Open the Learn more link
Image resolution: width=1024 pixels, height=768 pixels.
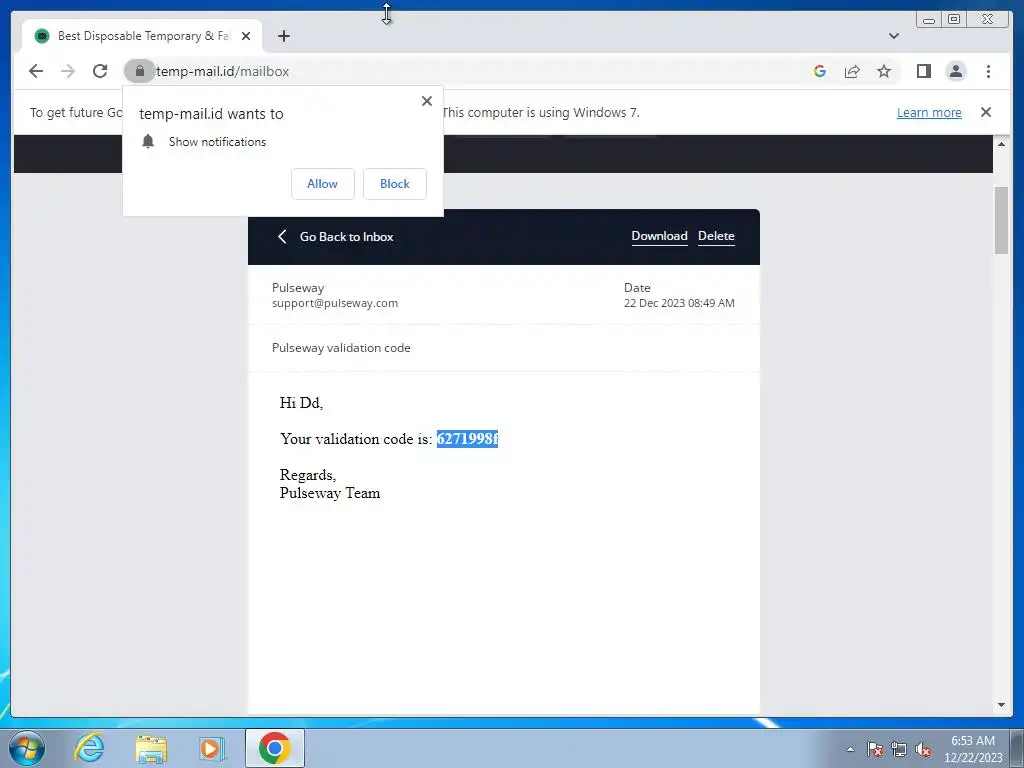point(929,112)
